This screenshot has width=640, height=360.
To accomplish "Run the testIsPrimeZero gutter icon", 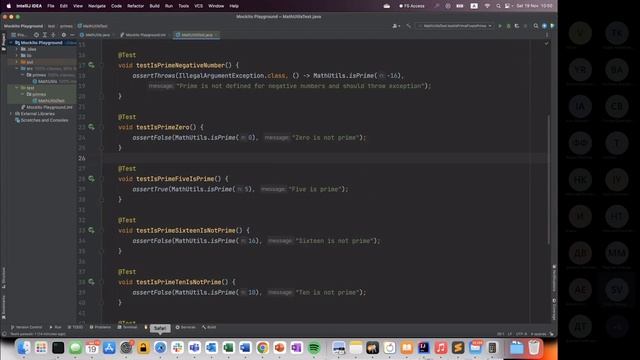I will (91, 127).
